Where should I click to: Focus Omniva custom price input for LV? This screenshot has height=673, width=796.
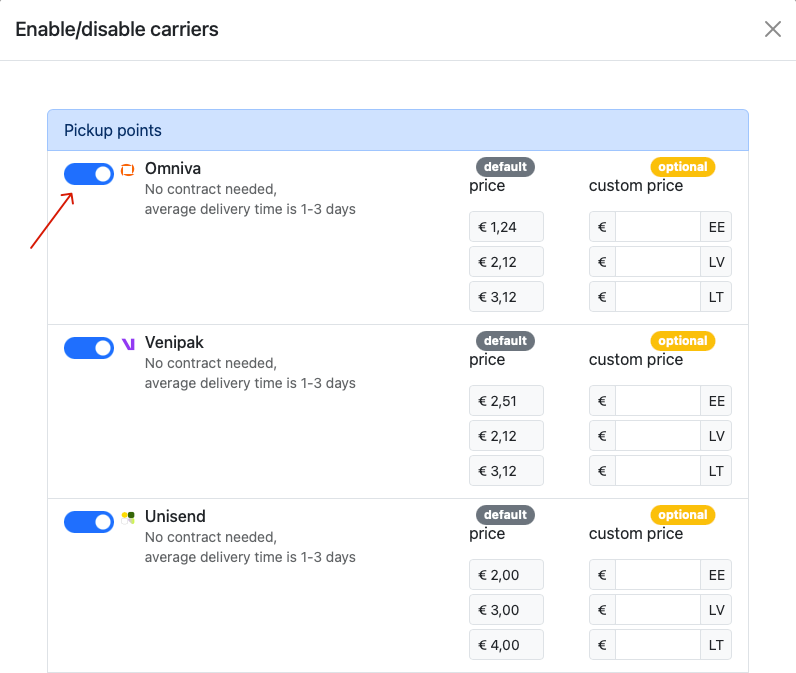pyautogui.click(x=657, y=262)
